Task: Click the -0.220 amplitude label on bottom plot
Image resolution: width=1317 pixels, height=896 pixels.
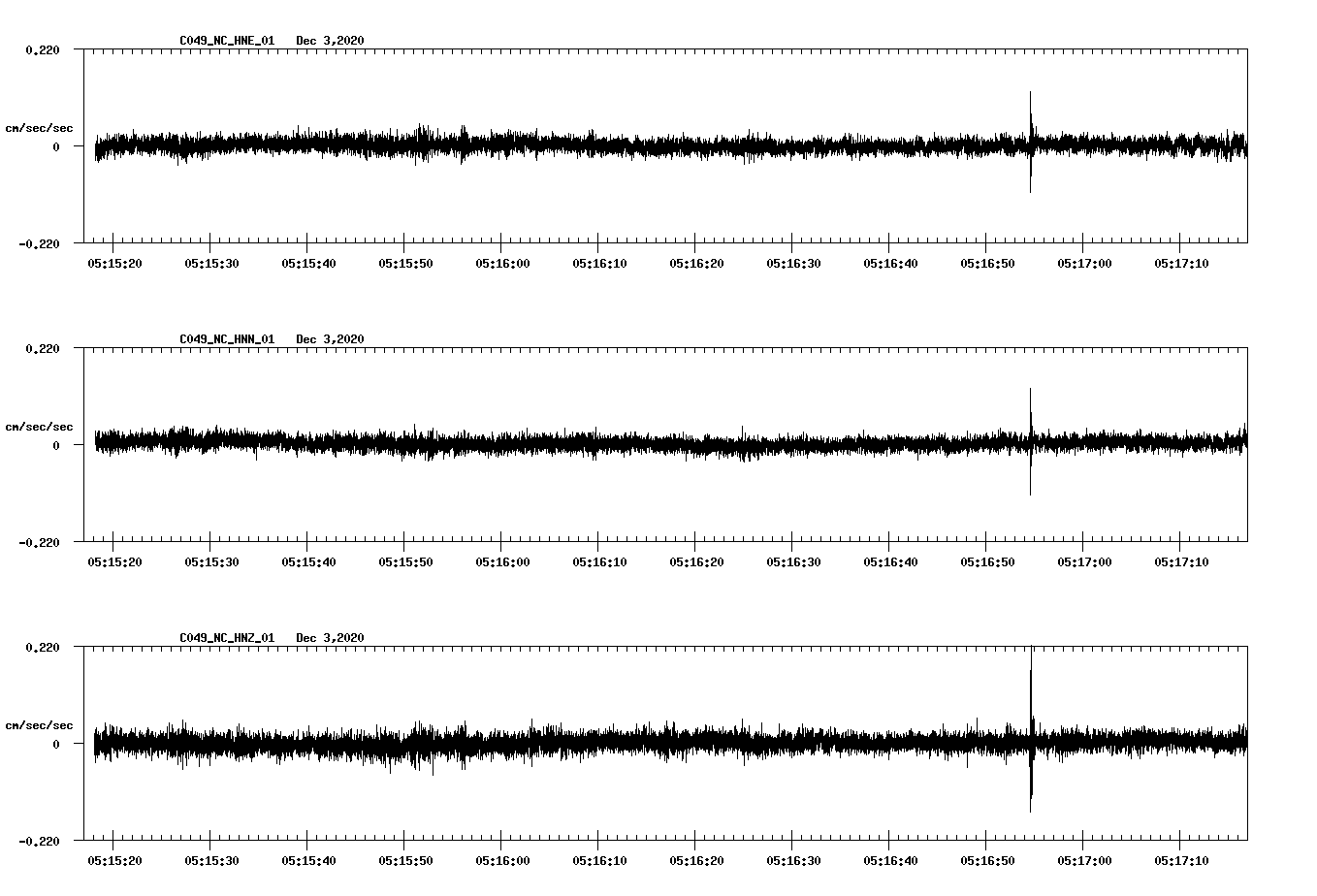Action: [37, 843]
